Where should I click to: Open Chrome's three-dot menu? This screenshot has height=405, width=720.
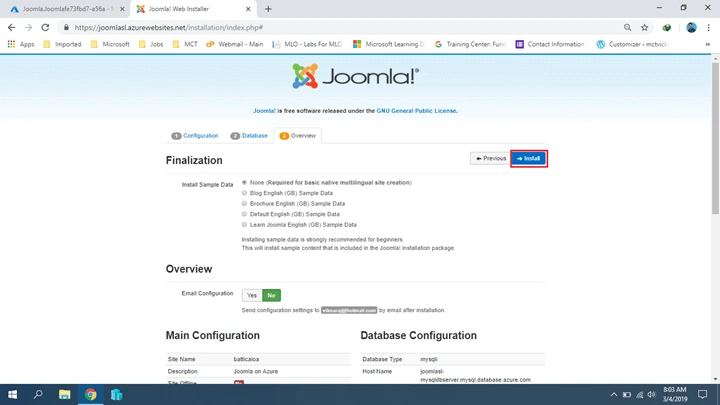coord(709,28)
